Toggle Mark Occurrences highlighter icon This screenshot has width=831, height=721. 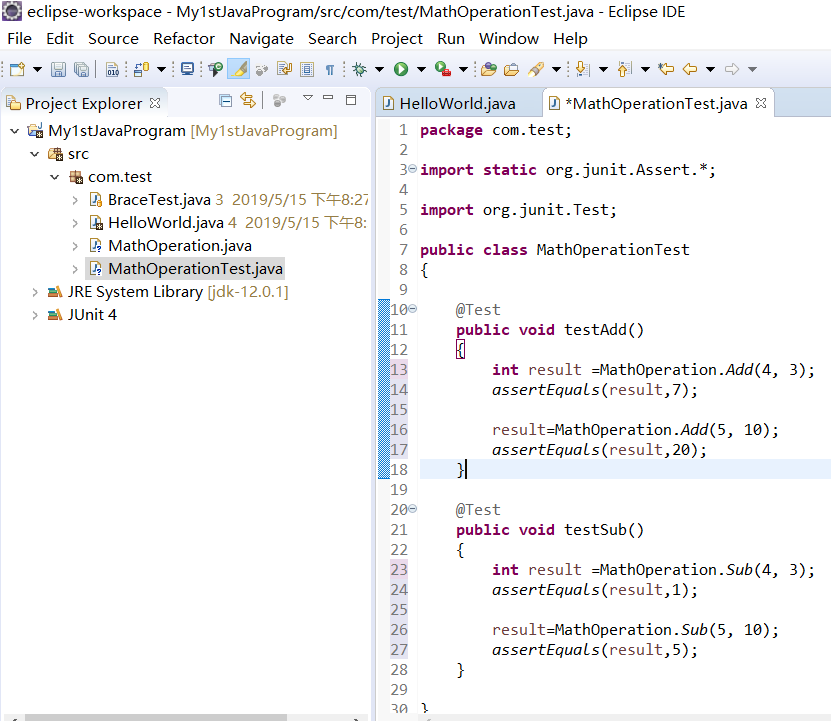[238, 69]
